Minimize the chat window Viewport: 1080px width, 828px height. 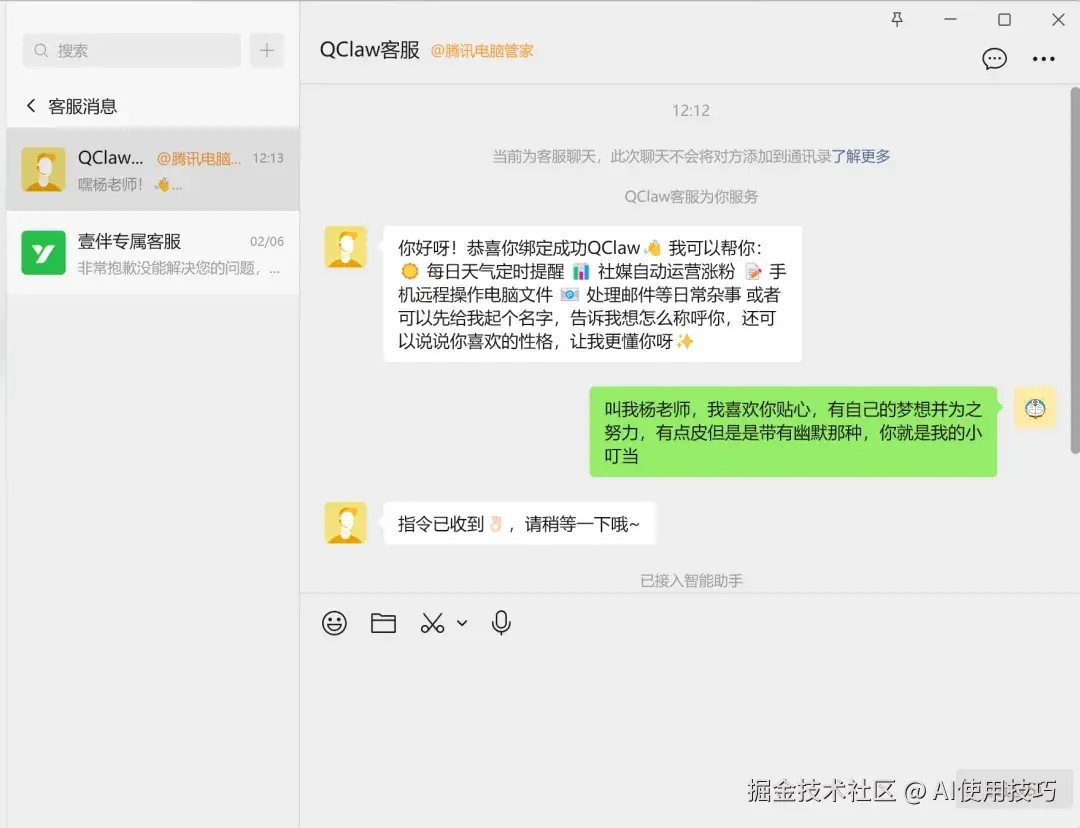point(951,19)
